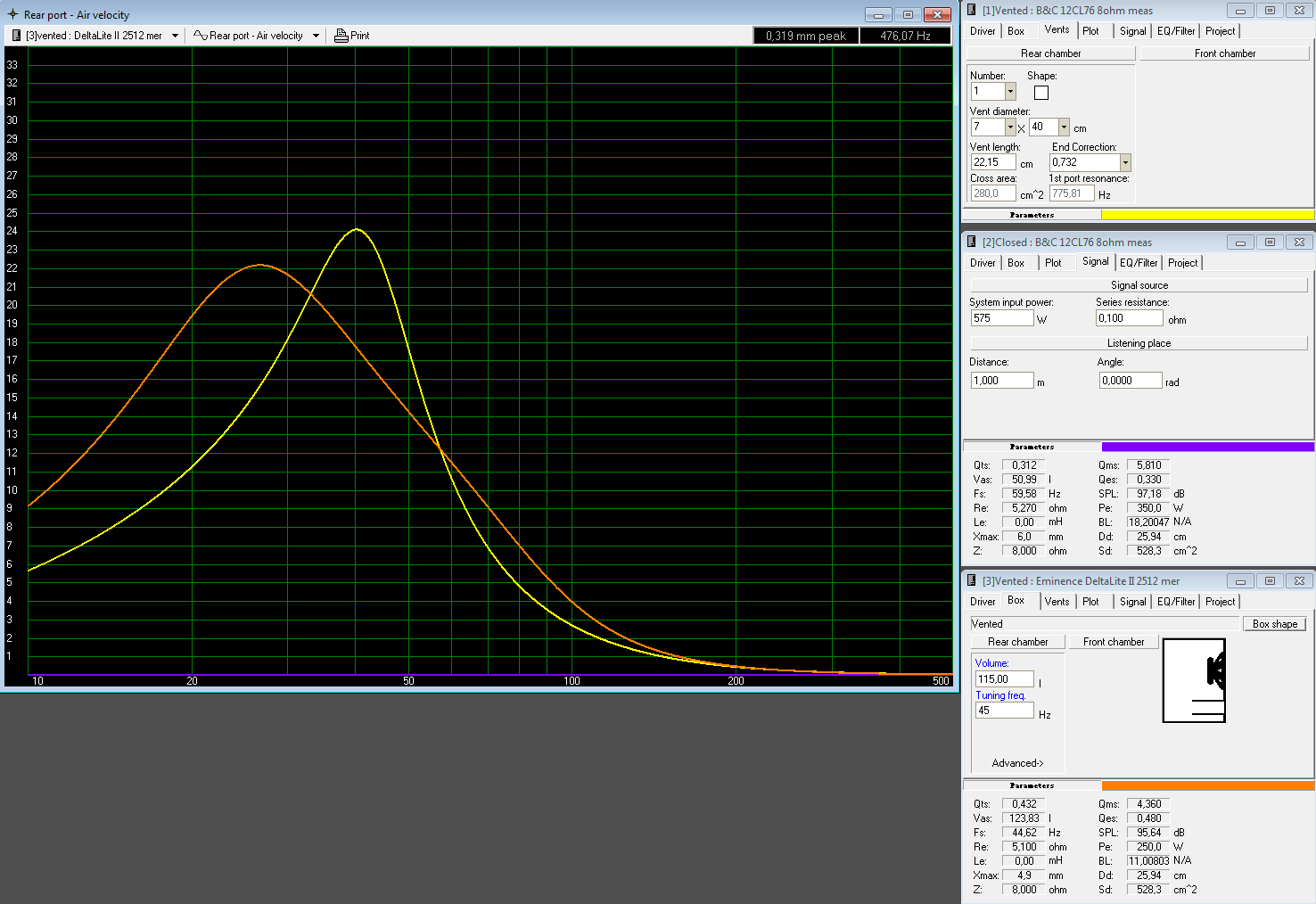Screen dimensions: 1316x904
Task: Click the Print icon in plot toolbar
Action: [x=341, y=36]
